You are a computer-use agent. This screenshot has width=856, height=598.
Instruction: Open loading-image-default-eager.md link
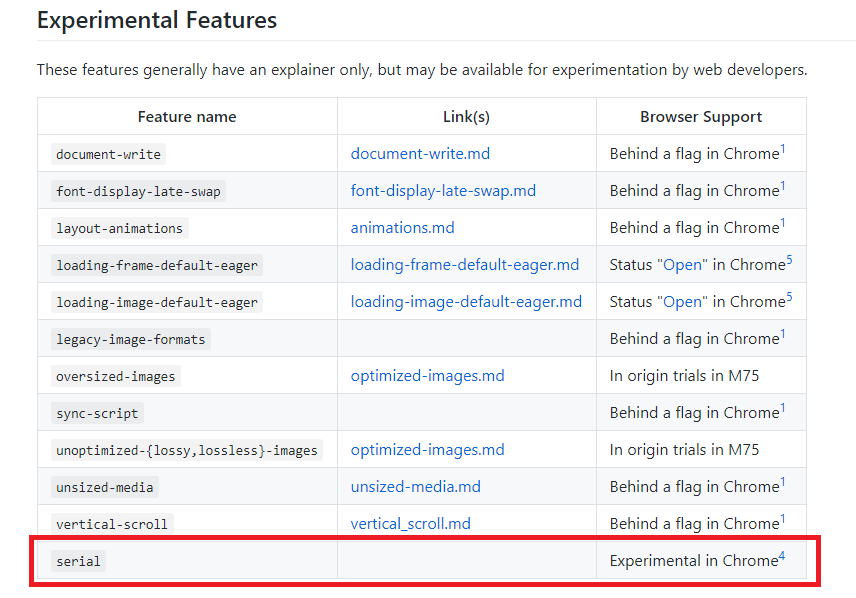coord(466,301)
